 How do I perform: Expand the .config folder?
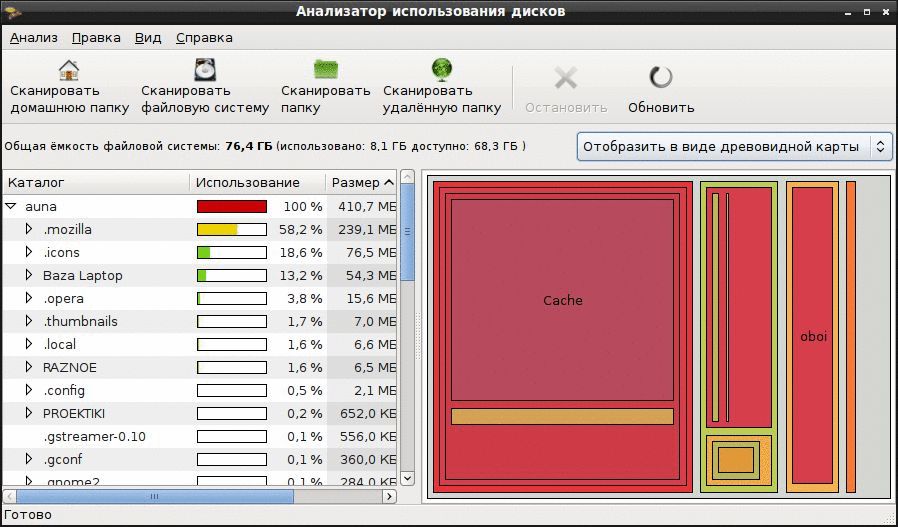click(29, 390)
